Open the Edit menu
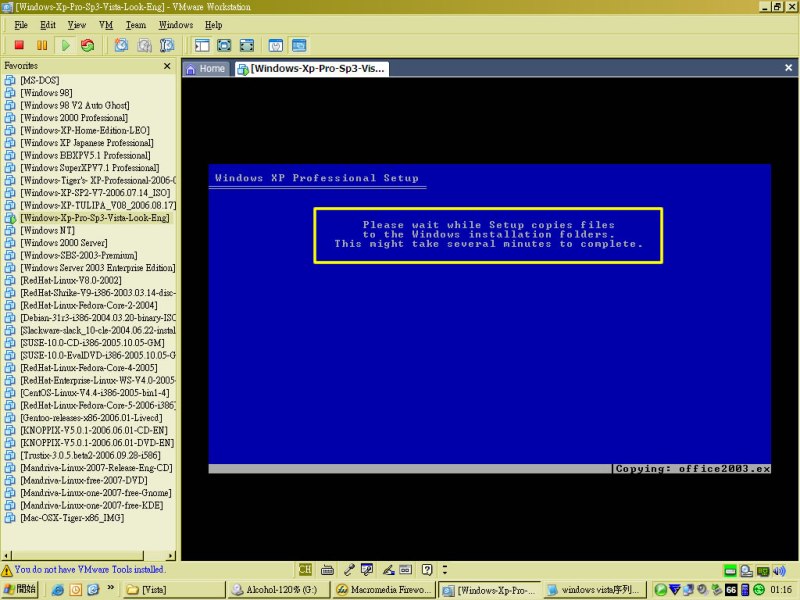800x600 pixels. pos(48,25)
